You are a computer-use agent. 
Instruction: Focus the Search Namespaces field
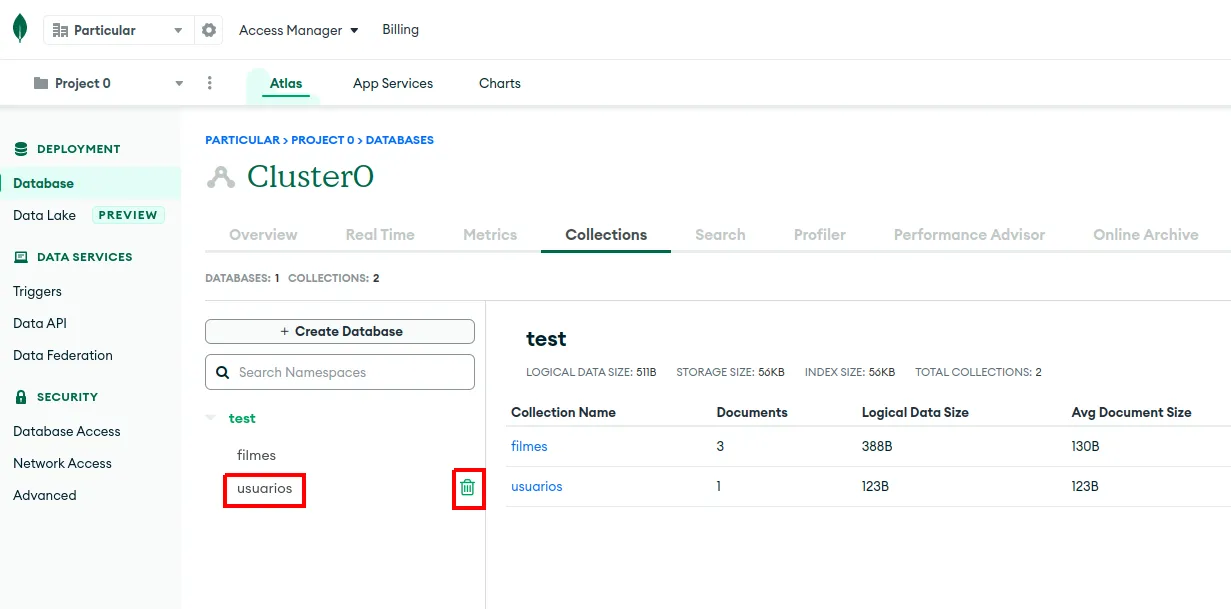tap(340, 372)
